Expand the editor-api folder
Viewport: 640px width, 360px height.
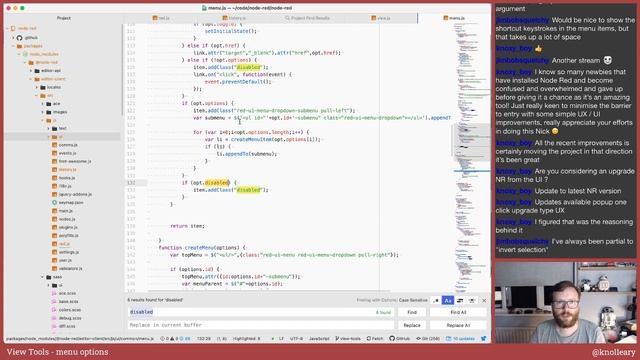[31, 71]
